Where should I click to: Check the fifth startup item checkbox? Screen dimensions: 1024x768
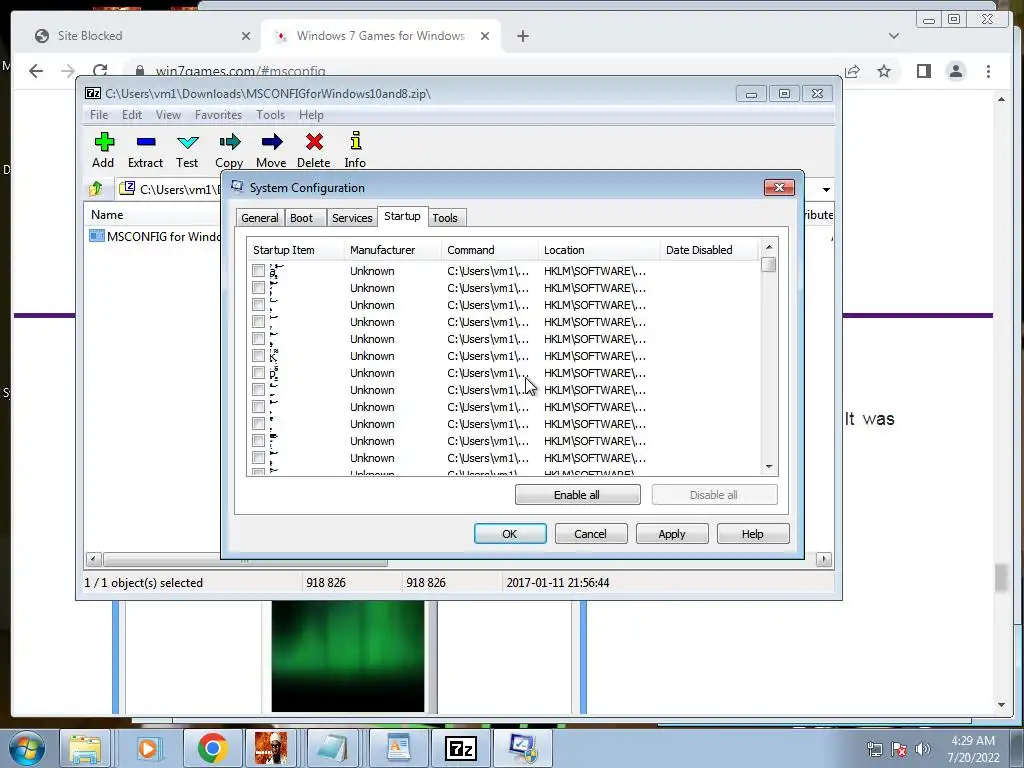coord(259,338)
